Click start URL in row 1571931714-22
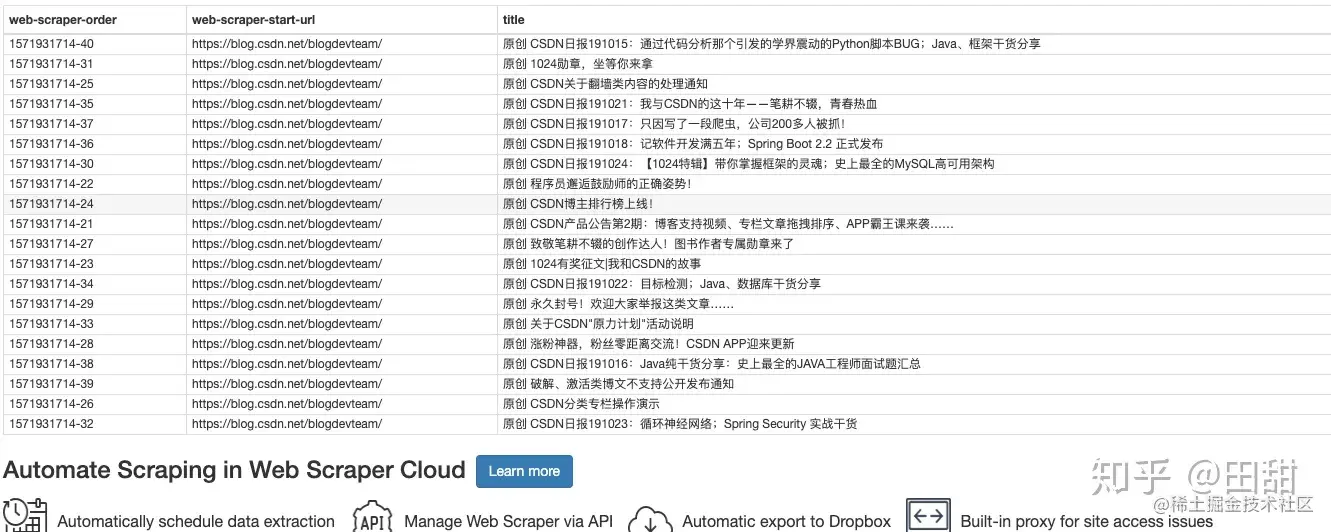 tap(286, 184)
